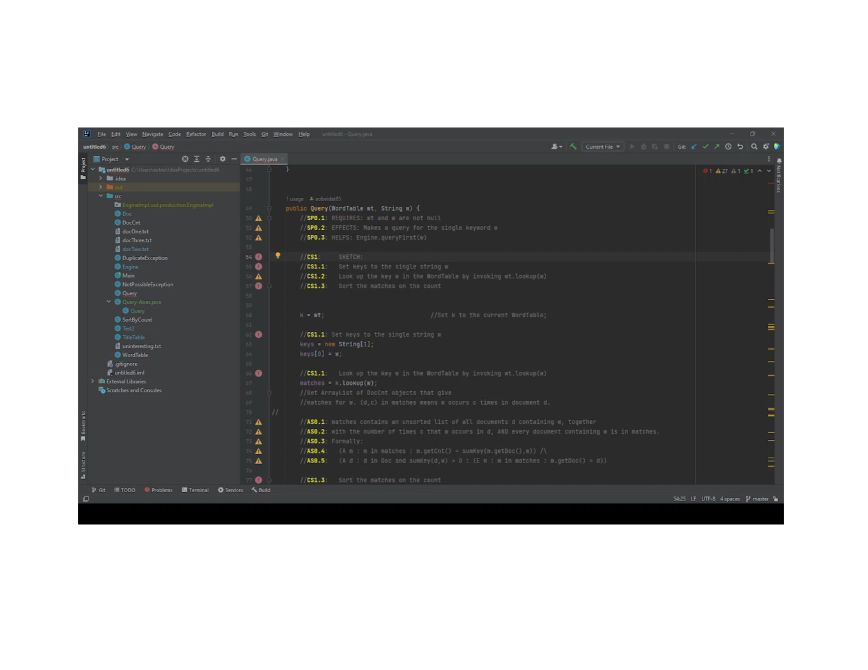Collapse the untitled6 root node
868x670 pixels.
[93, 170]
